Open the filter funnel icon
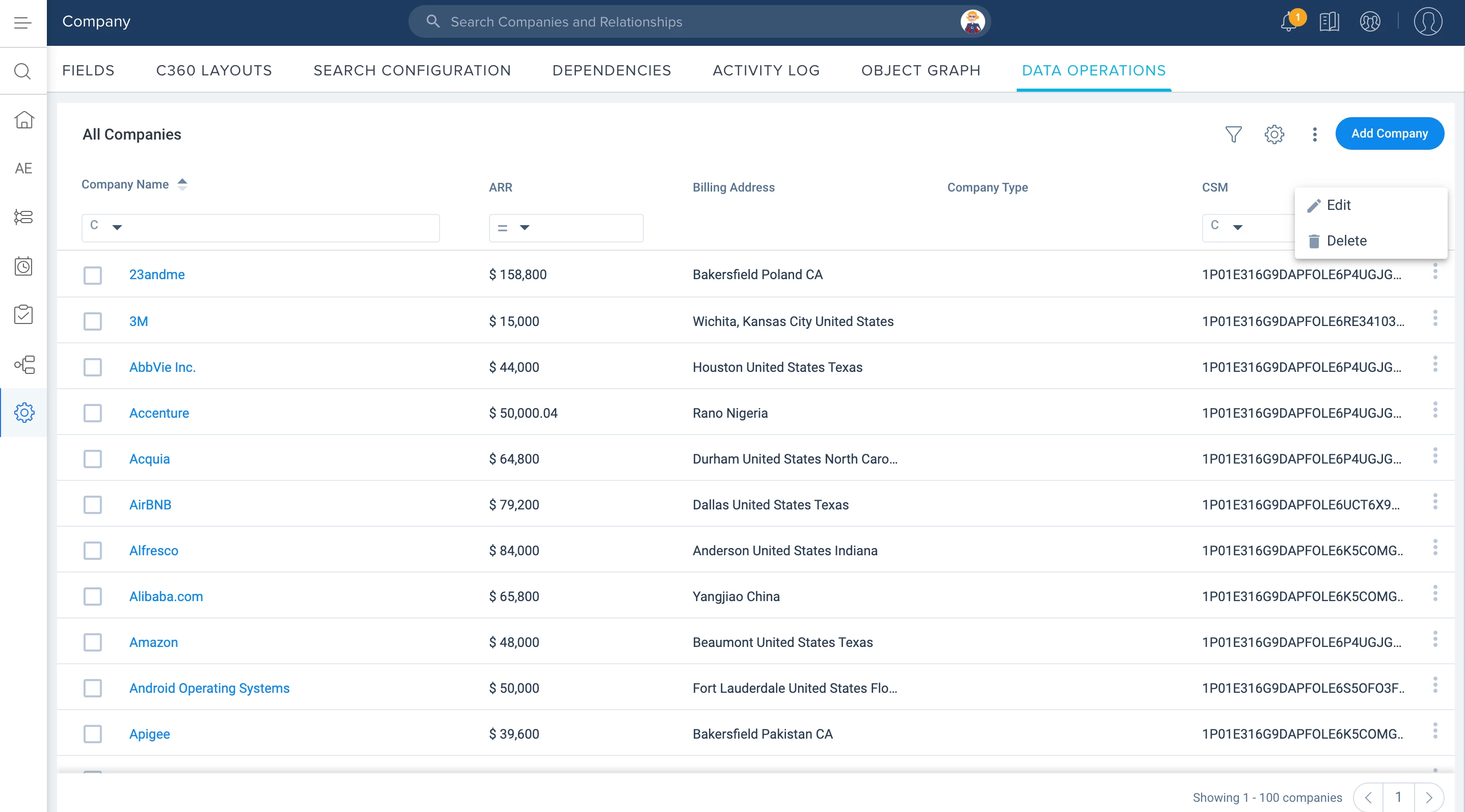 [1234, 134]
